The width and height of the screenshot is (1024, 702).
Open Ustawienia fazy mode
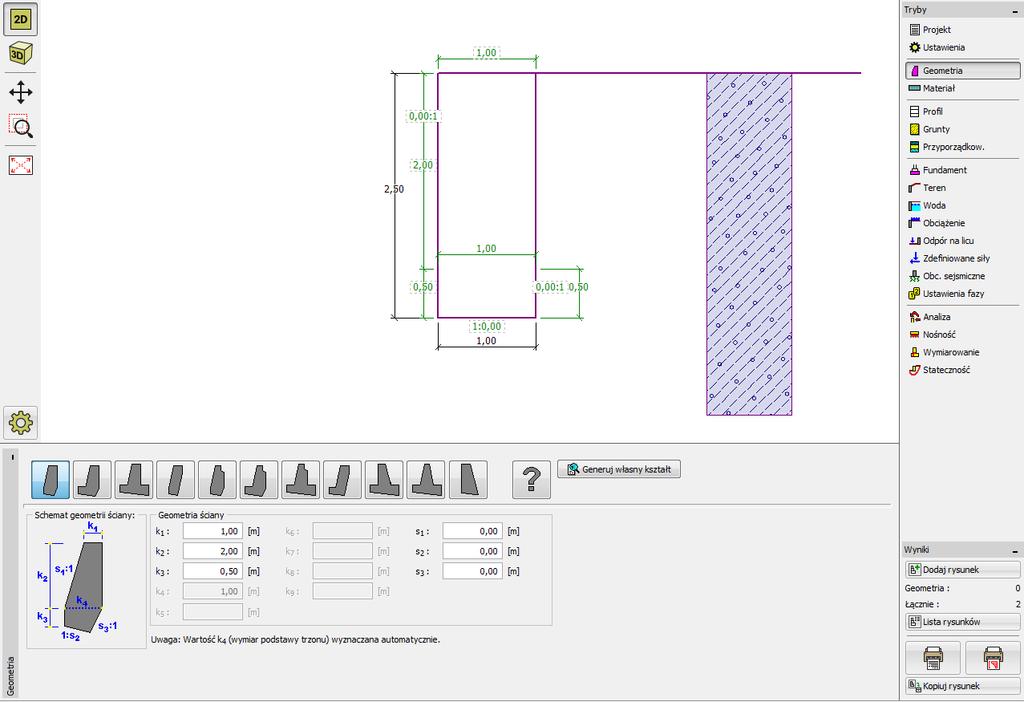click(963, 294)
